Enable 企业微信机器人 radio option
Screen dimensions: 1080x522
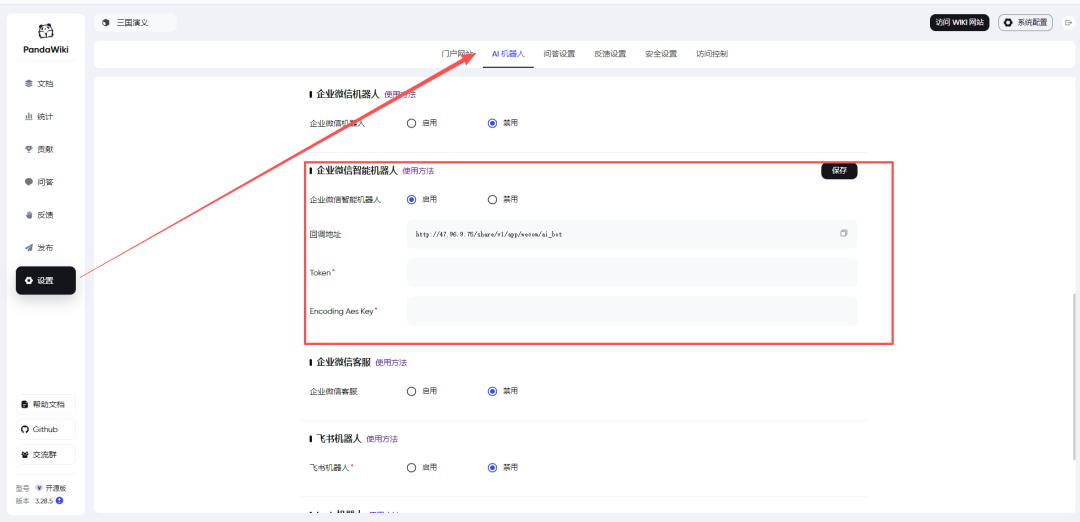[x=411, y=123]
